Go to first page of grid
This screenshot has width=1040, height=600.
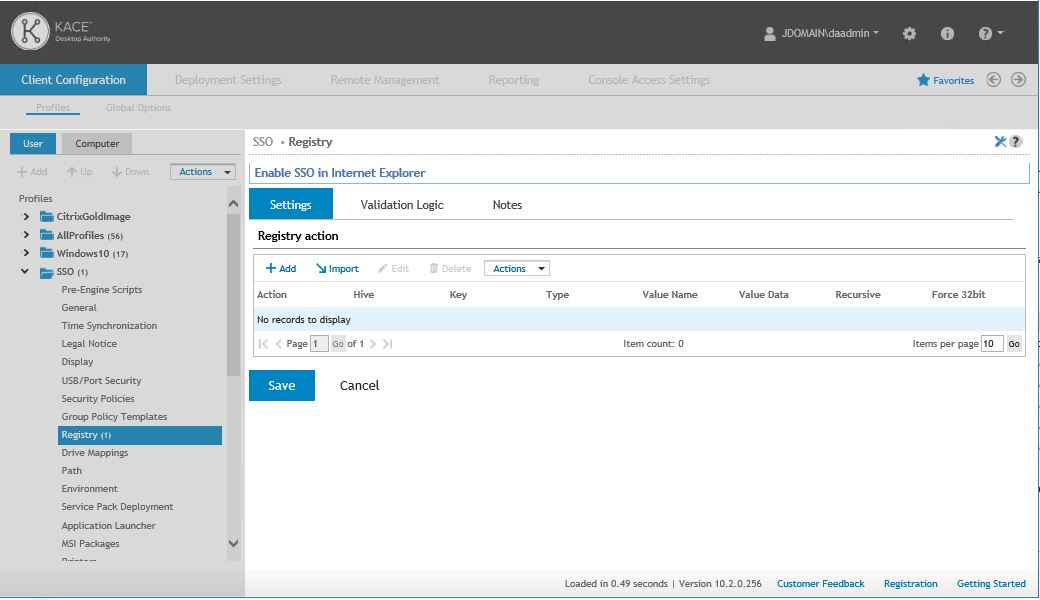click(263, 343)
